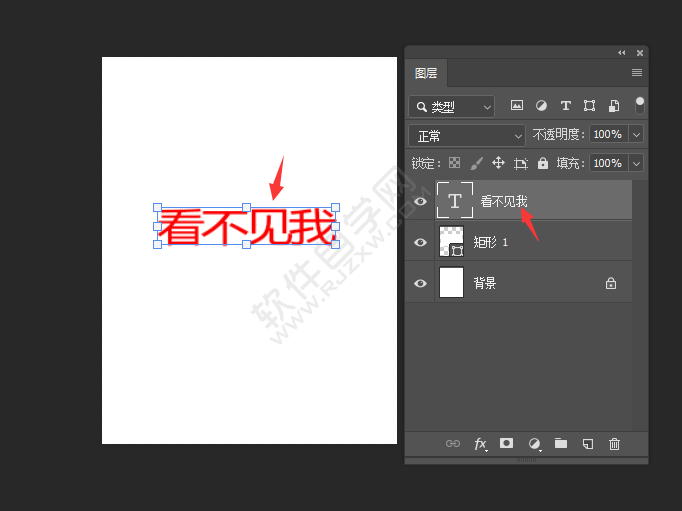Filter layers by shape type
This screenshot has width=682, height=511.
[x=589, y=105]
